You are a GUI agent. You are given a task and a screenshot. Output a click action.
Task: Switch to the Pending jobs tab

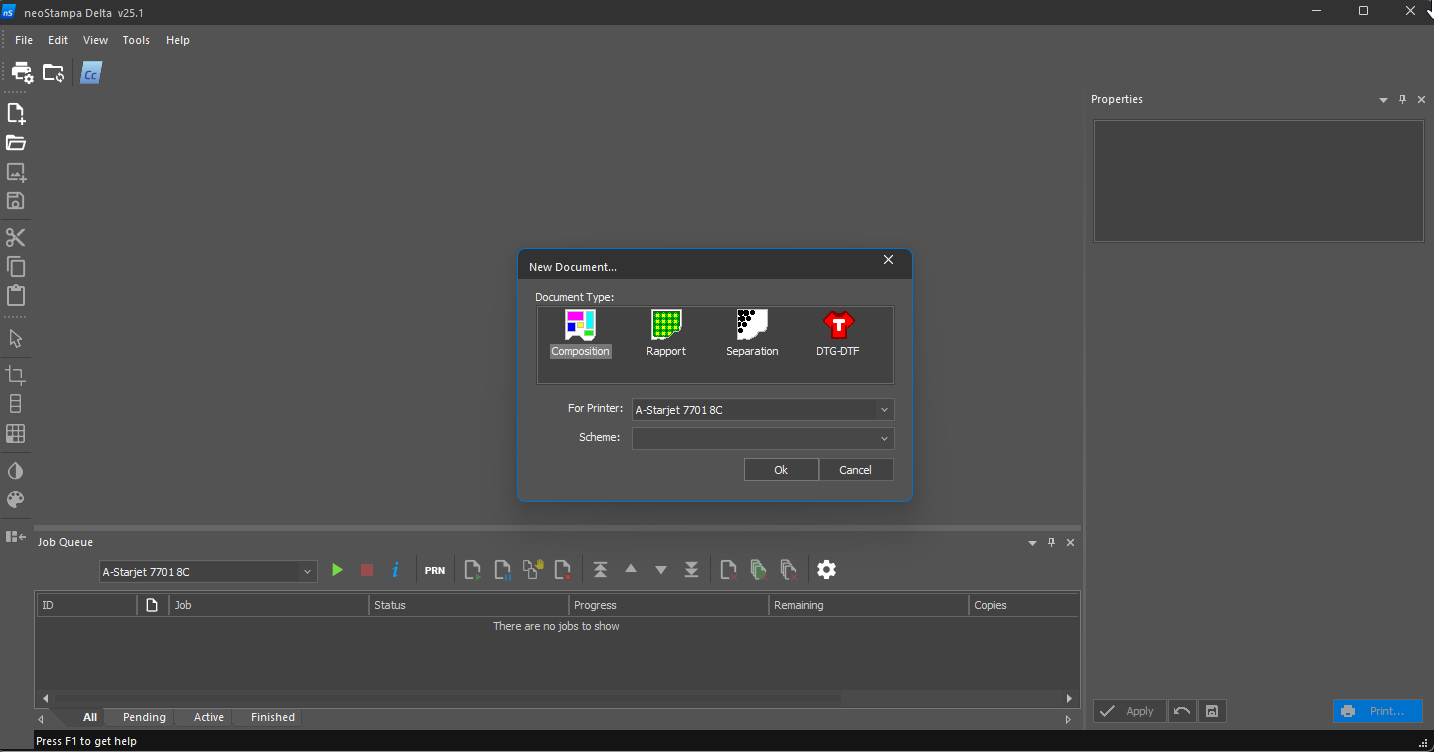[144, 717]
